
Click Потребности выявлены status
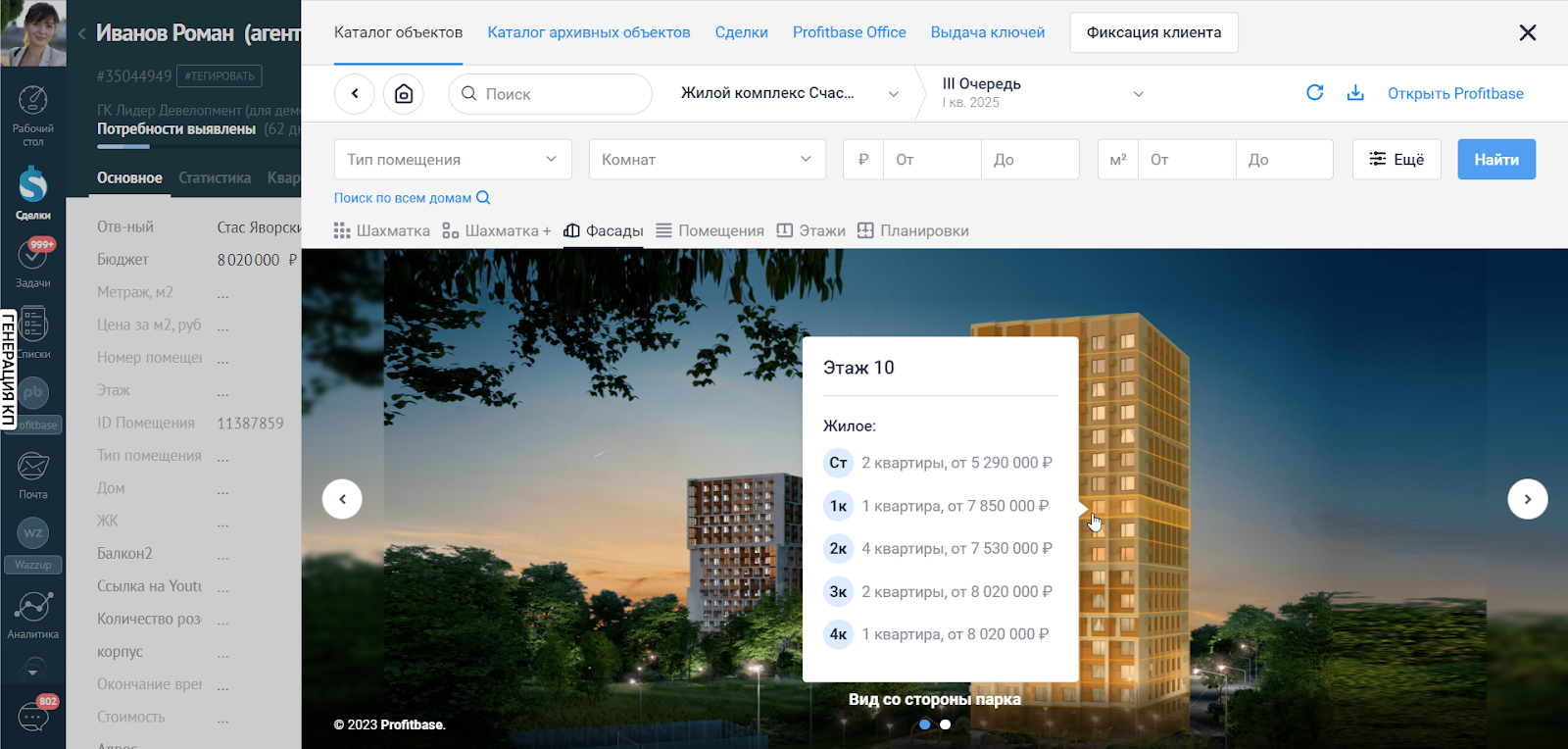176,128
